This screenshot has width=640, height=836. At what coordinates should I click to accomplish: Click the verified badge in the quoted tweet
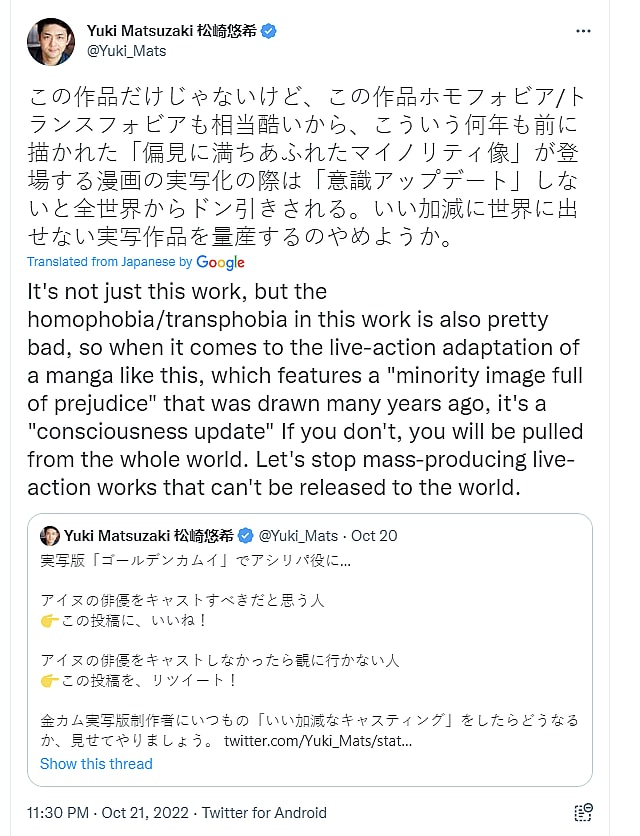click(x=248, y=535)
